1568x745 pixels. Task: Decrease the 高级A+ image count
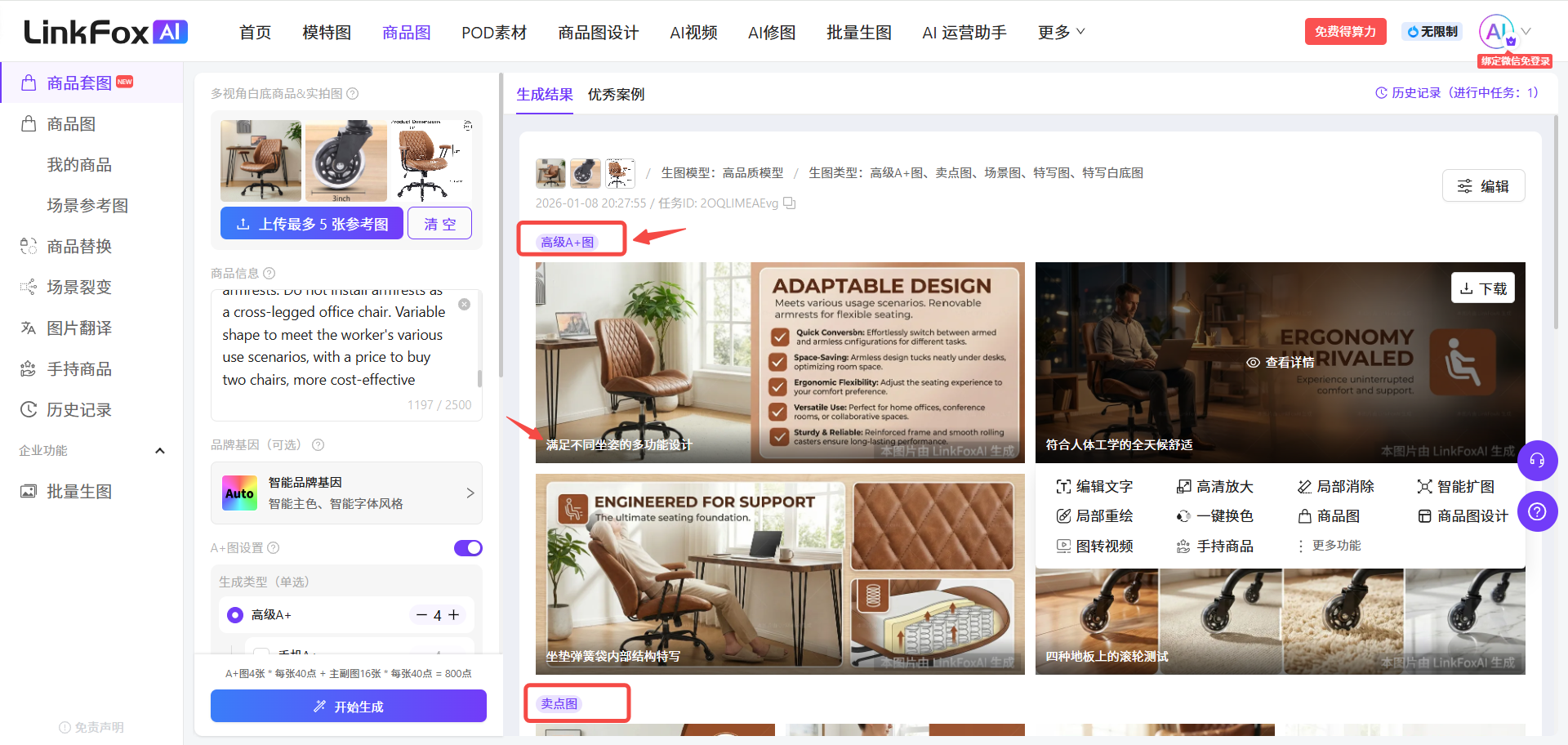coord(421,614)
